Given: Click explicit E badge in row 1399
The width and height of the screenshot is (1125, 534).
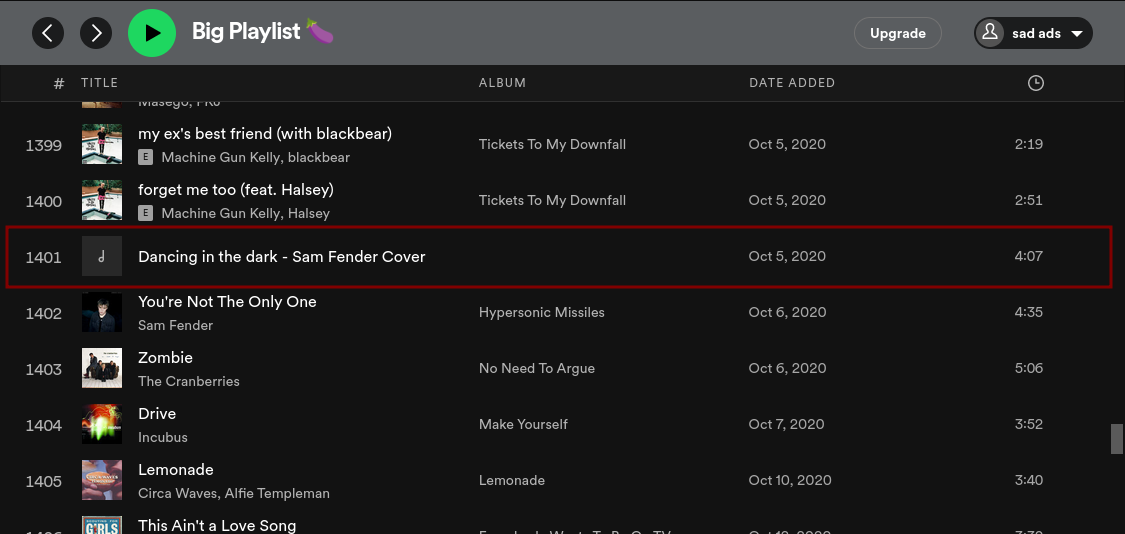Looking at the screenshot, I should (x=146, y=157).
